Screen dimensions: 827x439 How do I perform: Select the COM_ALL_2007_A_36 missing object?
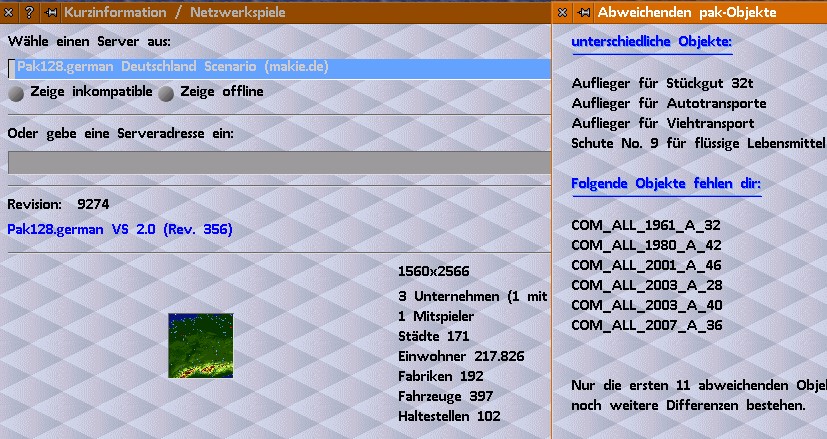pyautogui.click(x=645, y=325)
